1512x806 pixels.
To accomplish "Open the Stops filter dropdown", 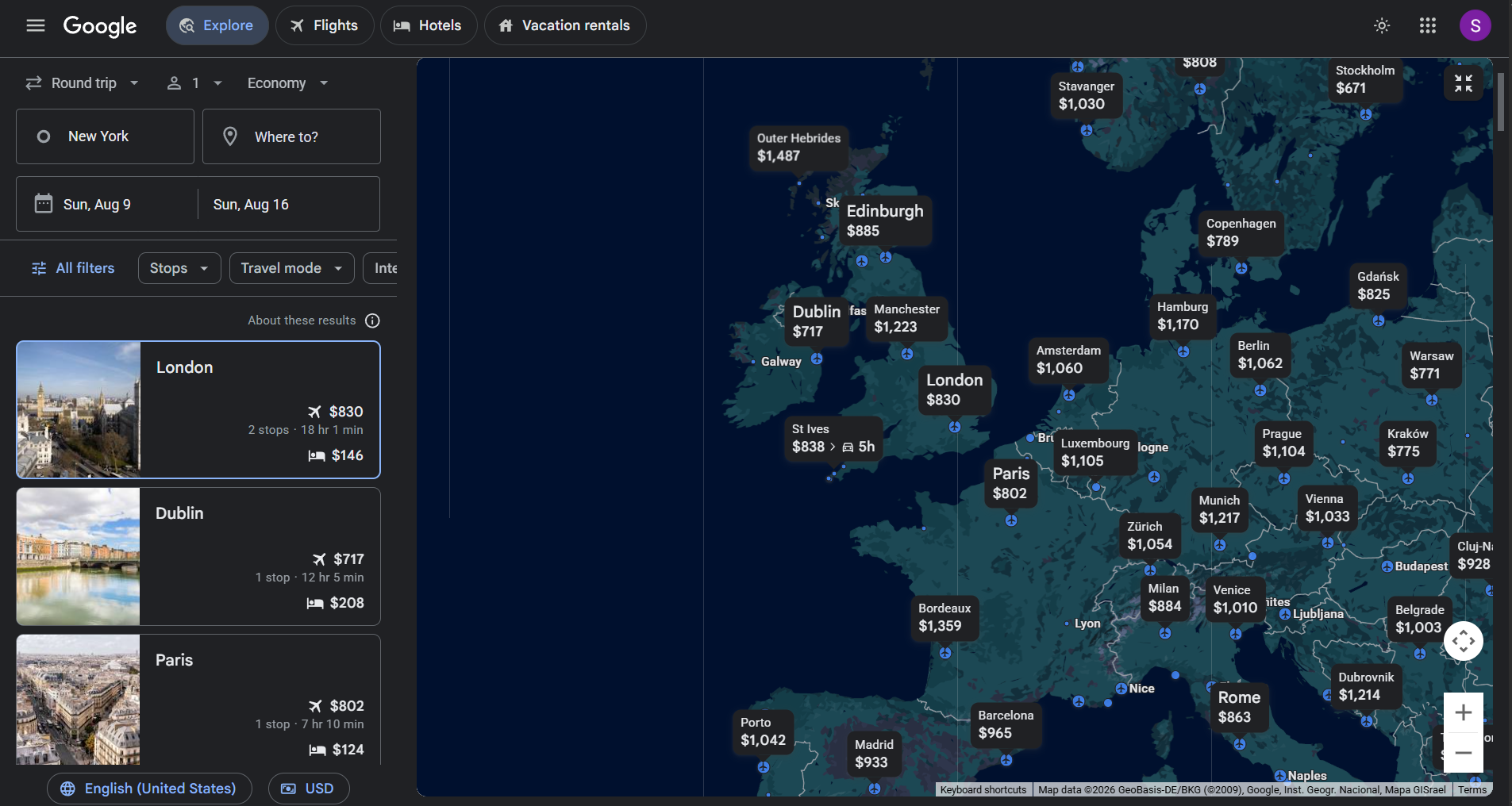I will 179,268.
